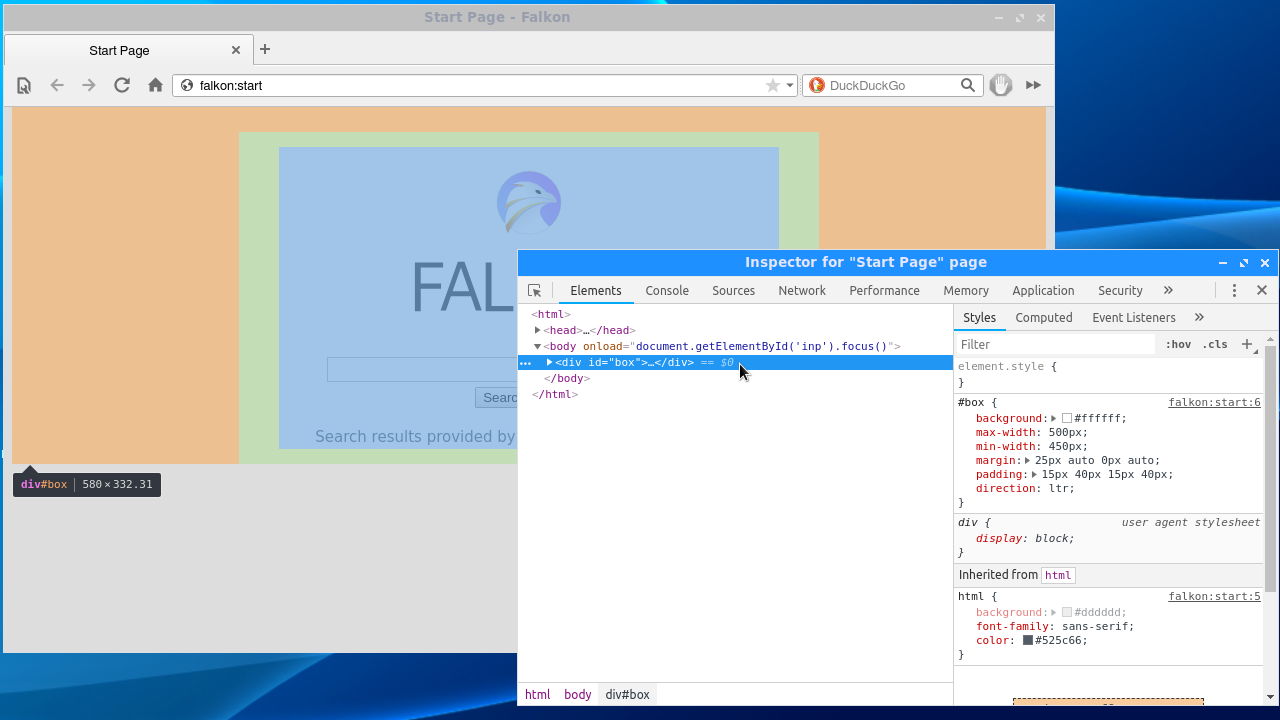
Task: Toggle the .cls classes button
Action: (1215, 345)
